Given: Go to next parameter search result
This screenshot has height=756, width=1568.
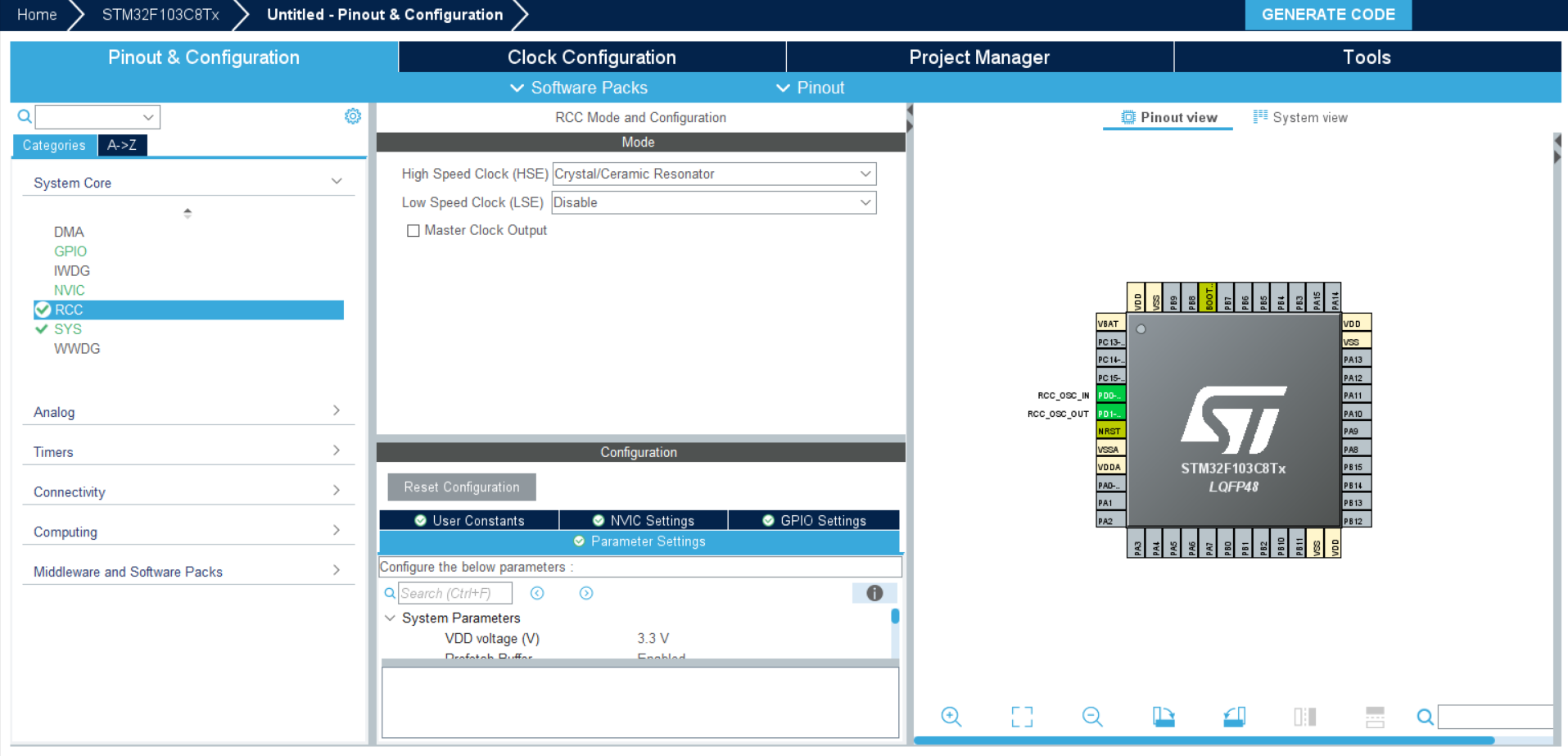Looking at the screenshot, I should [x=586, y=593].
